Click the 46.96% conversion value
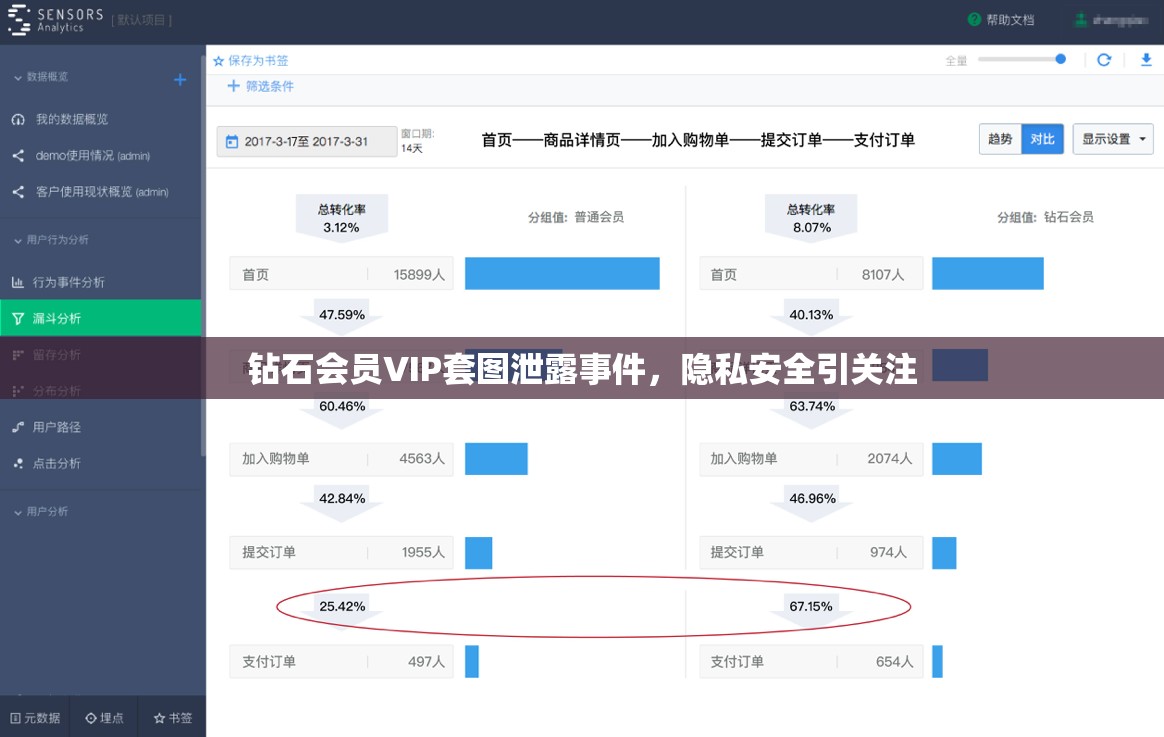Image resolution: width=1164 pixels, height=737 pixels. 812,498
